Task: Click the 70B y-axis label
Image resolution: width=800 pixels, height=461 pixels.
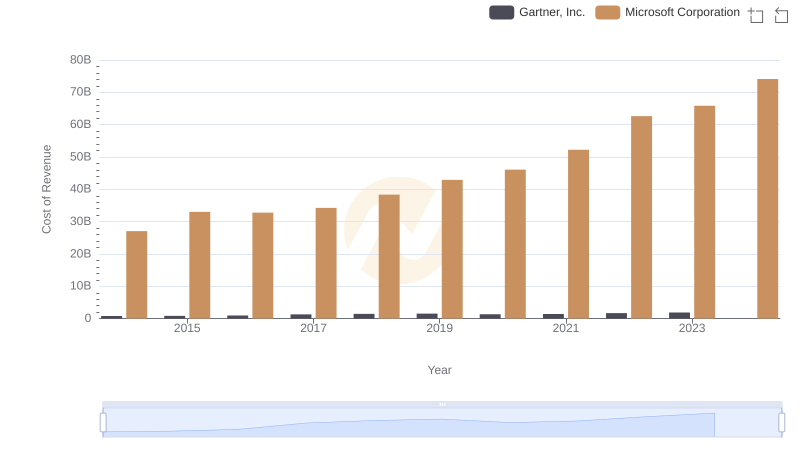Action: click(81, 92)
